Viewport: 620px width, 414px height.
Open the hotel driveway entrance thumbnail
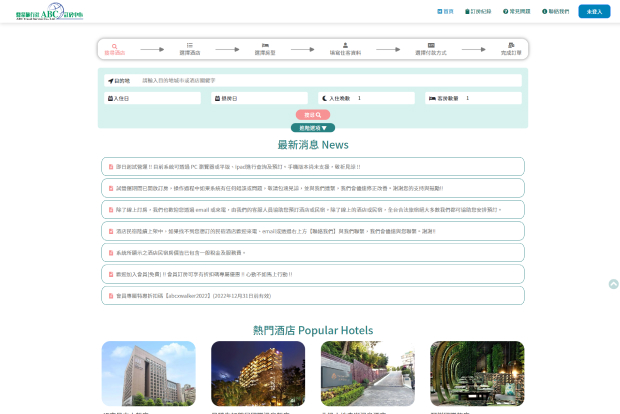(368, 374)
